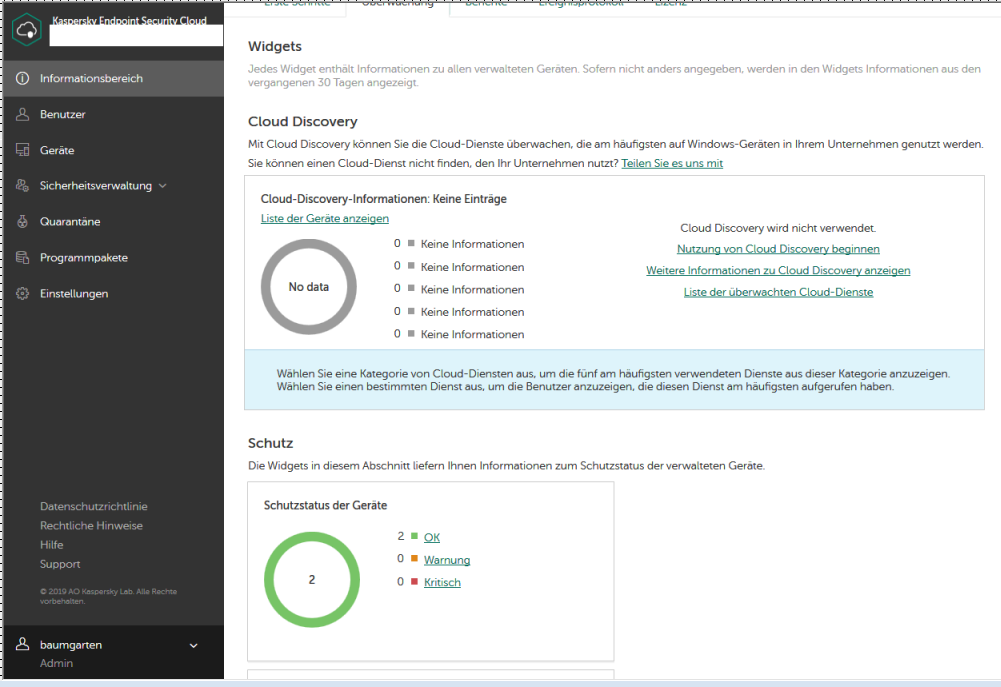Click the Kritisch status link
The width and height of the screenshot is (1001, 687).
442,582
